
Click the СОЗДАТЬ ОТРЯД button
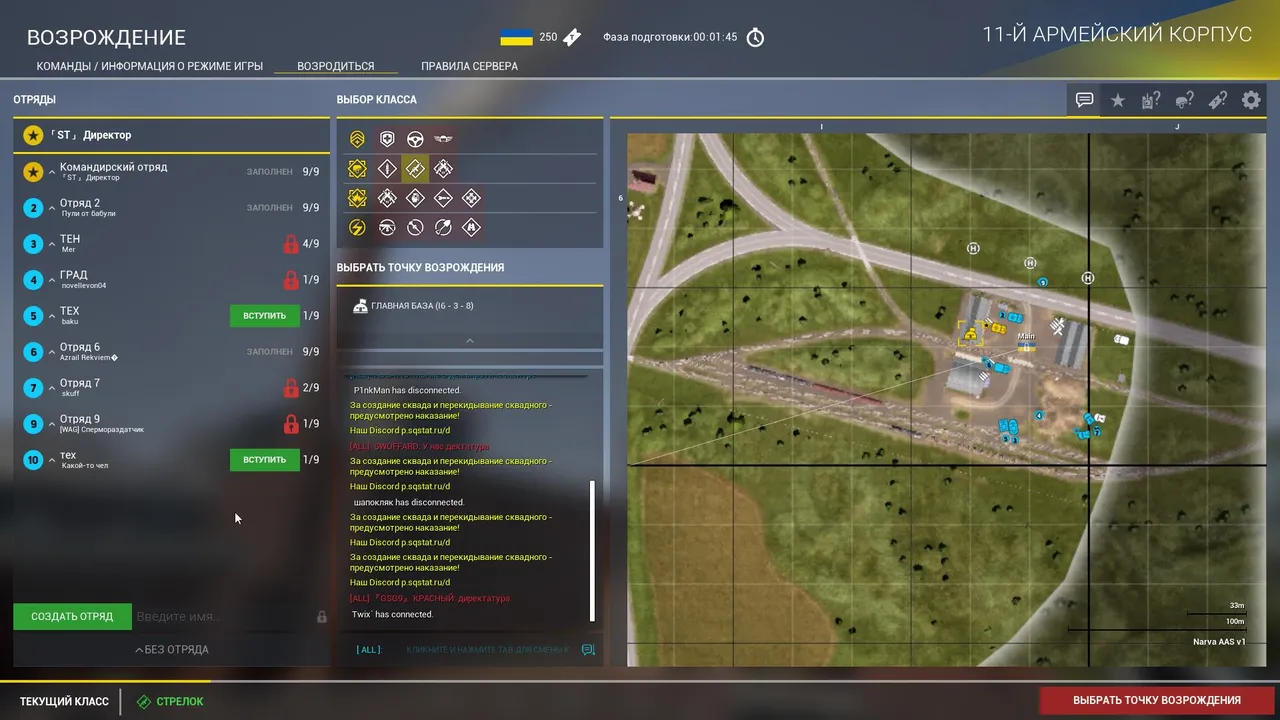[72, 617]
